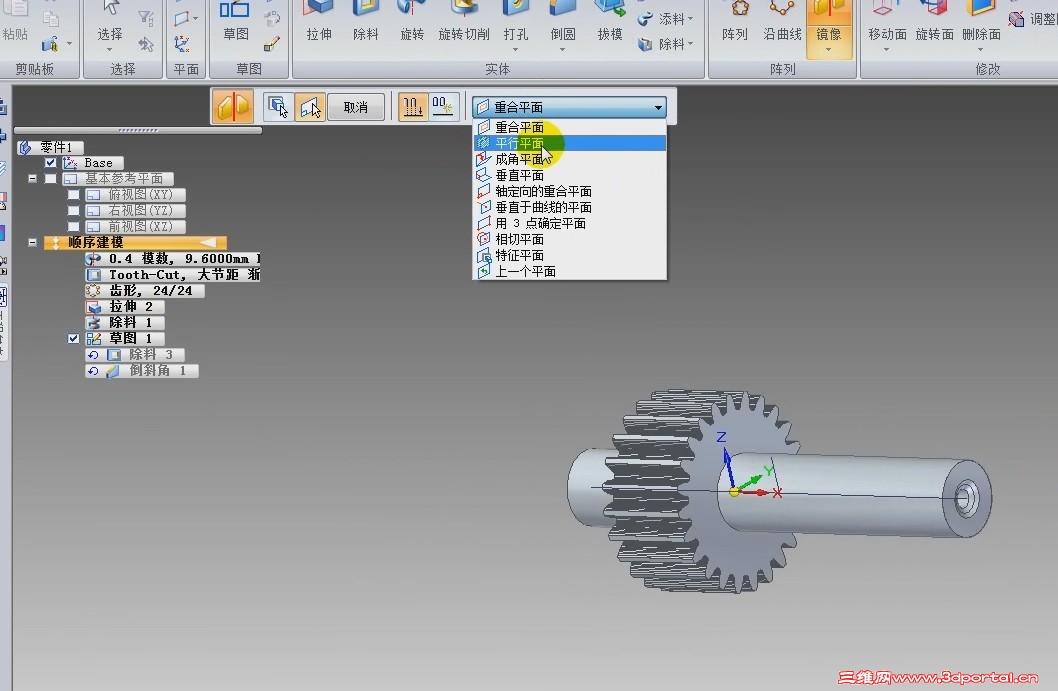Click the horizontal scrollbar above feature tree
The width and height of the screenshot is (1058, 691).
click(x=138, y=130)
